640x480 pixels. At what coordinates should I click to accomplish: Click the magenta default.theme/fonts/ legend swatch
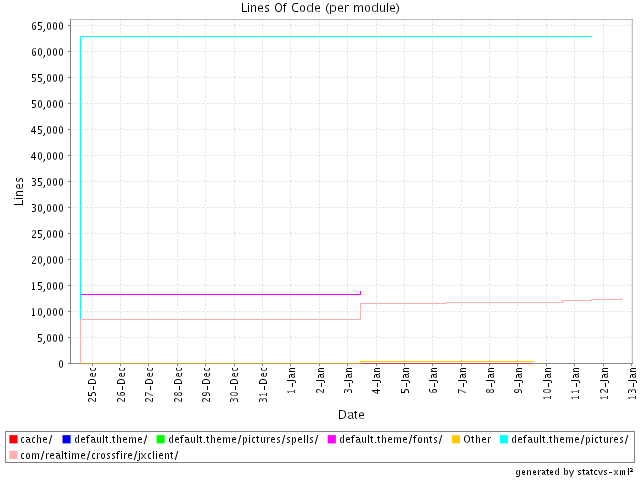tap(332, 439)
